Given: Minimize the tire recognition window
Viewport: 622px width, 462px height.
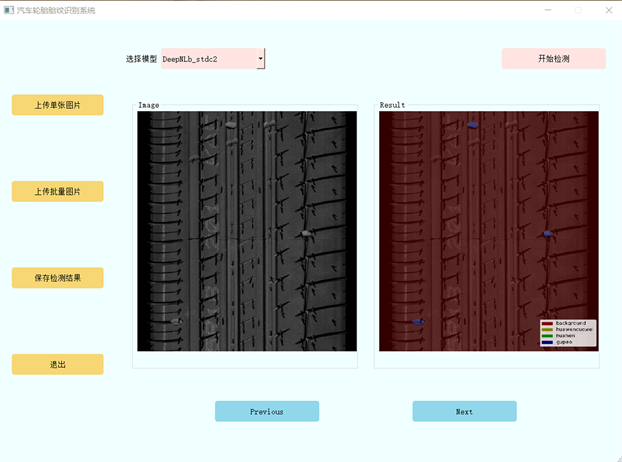Looking at the screenshot, I should click(547, 10).
